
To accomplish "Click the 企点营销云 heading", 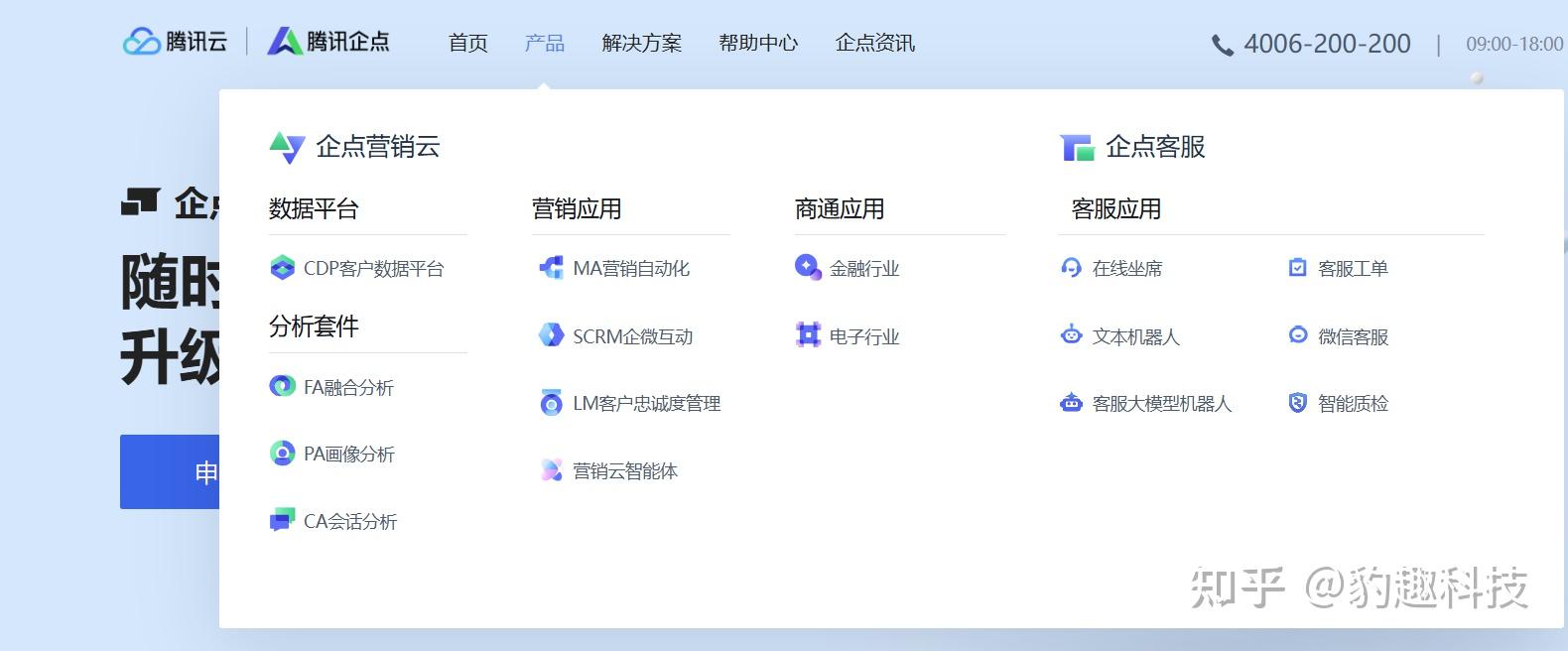I will pyautogui.click(x=378, y=147).
